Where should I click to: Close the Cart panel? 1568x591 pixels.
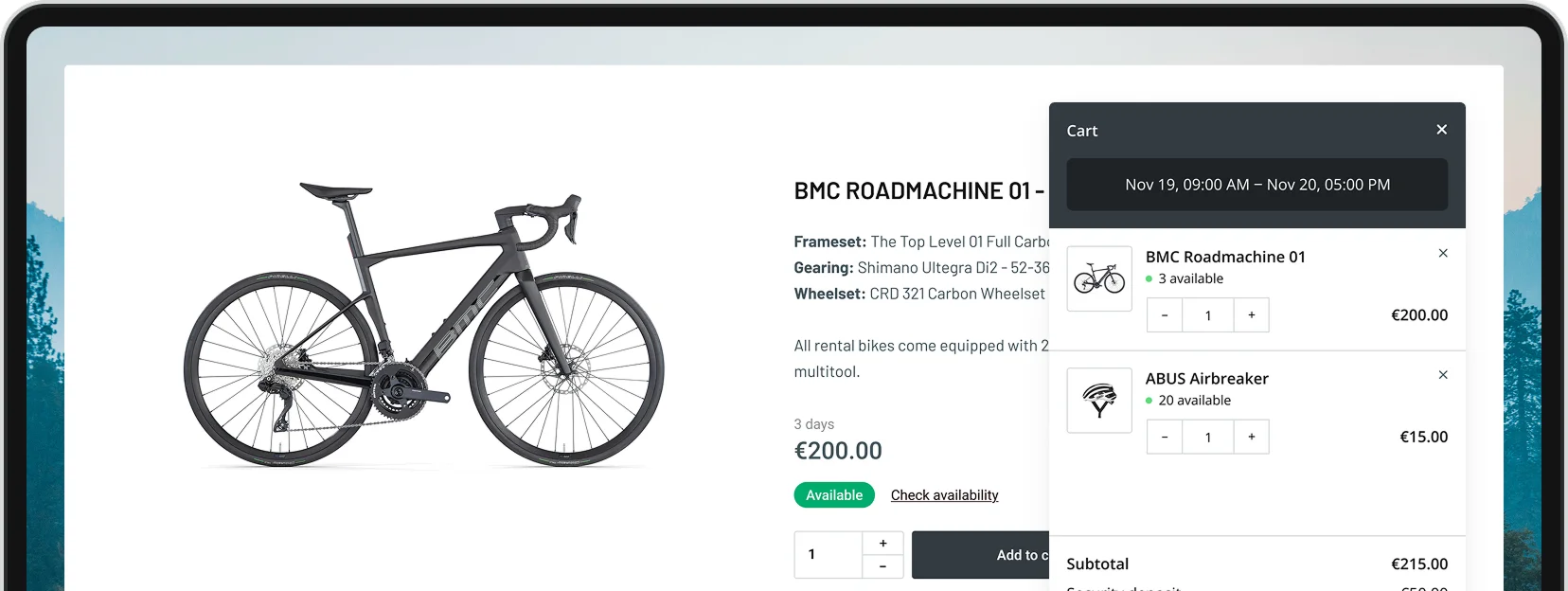tap(1441, 130)
